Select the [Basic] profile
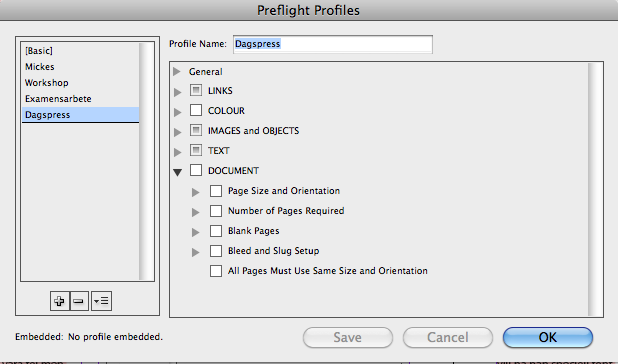The height and width of the screenshot is (364, 618). (80, 51)
